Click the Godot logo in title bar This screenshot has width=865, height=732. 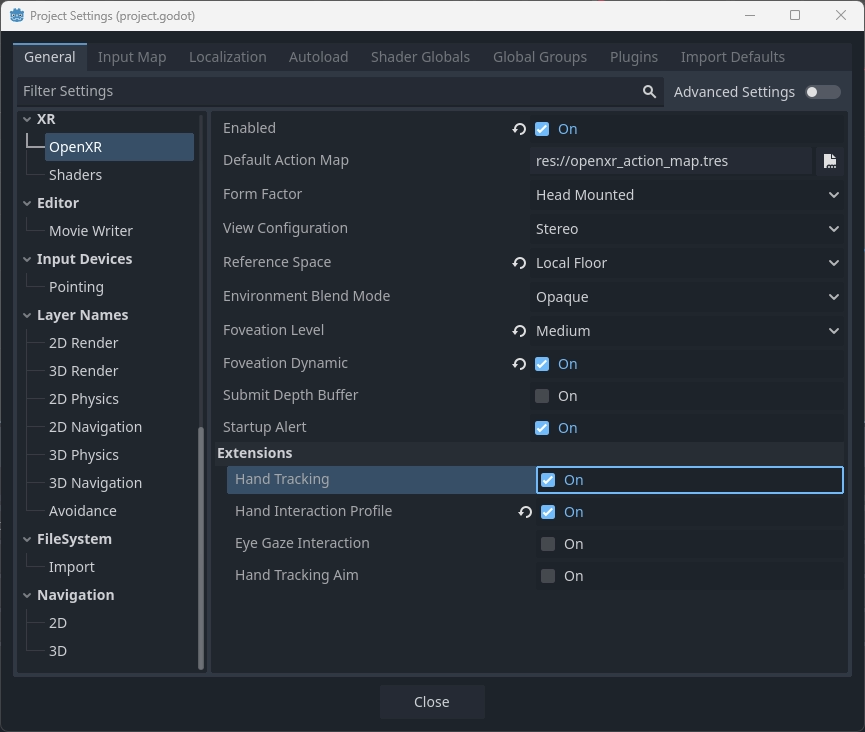17,16
